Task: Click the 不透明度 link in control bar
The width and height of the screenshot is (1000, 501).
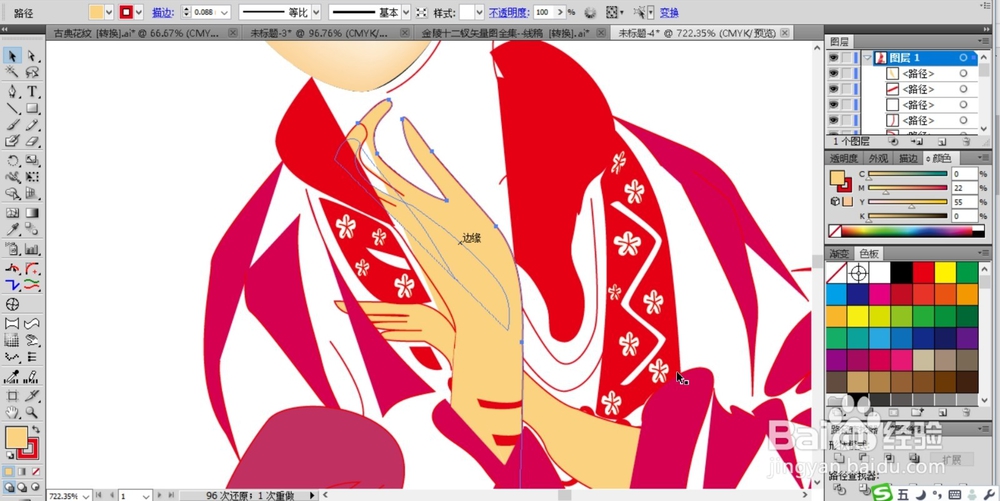Action: [x=509, y=12]
